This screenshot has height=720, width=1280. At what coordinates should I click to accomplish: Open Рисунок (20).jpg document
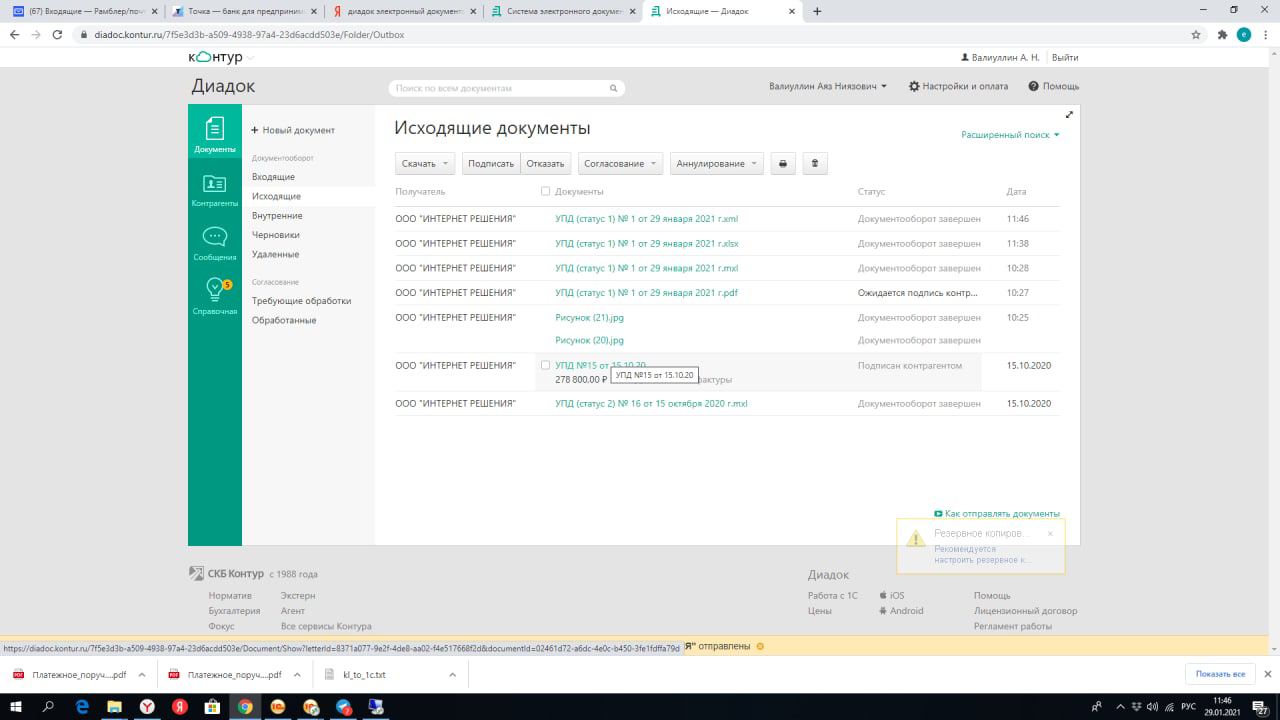pos(589,340)
